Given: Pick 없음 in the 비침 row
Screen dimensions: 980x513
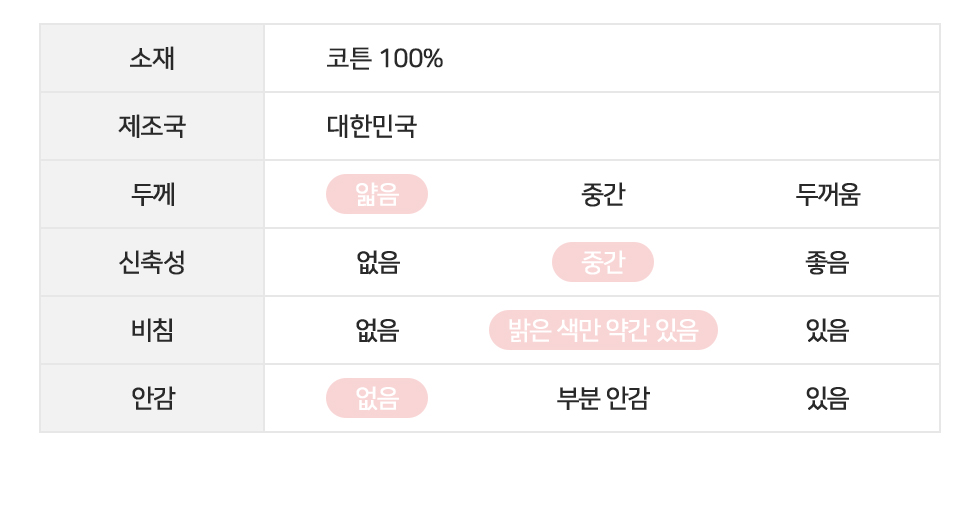Looking at the screenshot, I should (378, 330).
